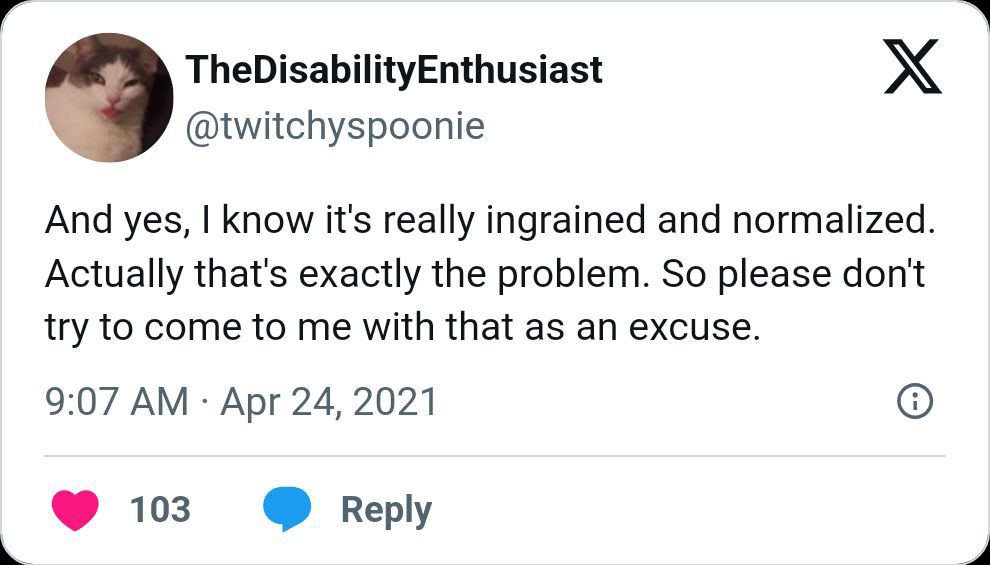
Task: Open the cat profile picture
Action: 109,97
